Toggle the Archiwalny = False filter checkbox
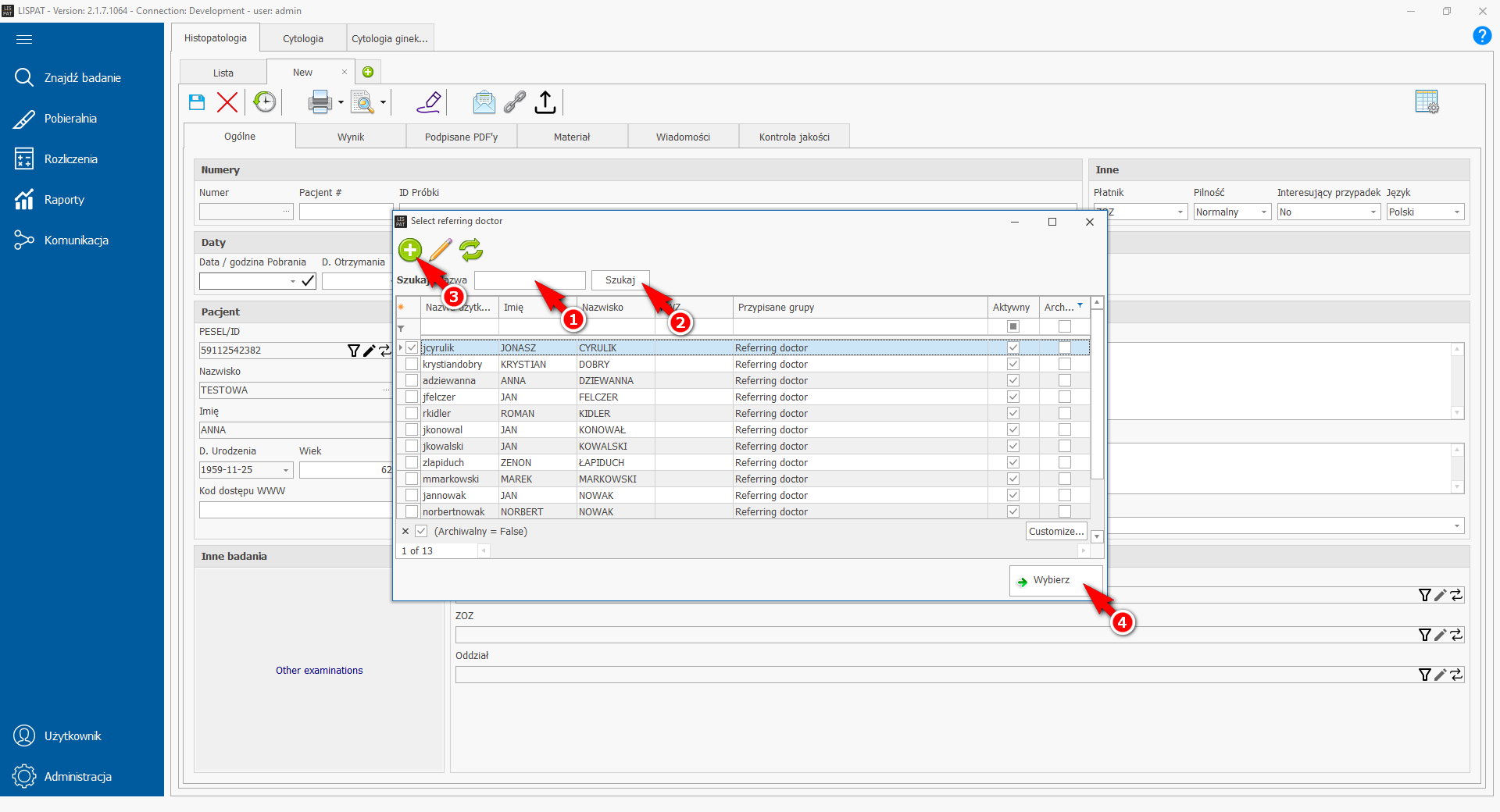This screenshot has height=812, width=1500. click(421, 532)
